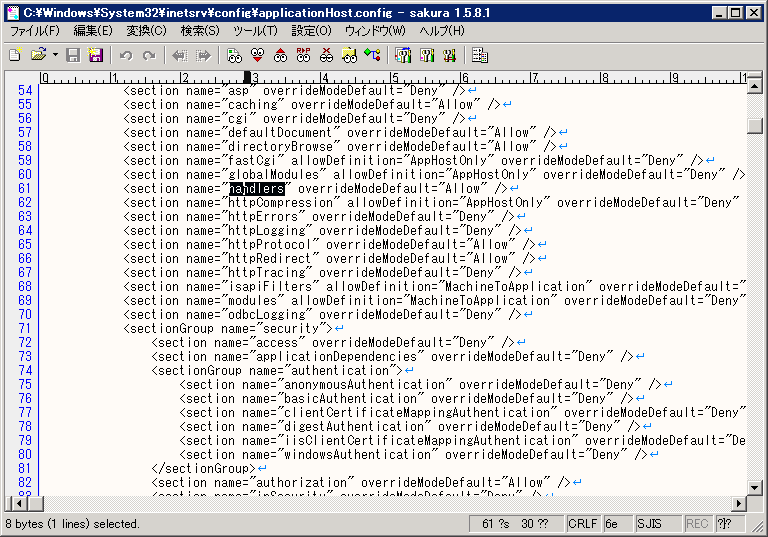
Task: Click "authorization" section on line 82
Action: (302, 483)
